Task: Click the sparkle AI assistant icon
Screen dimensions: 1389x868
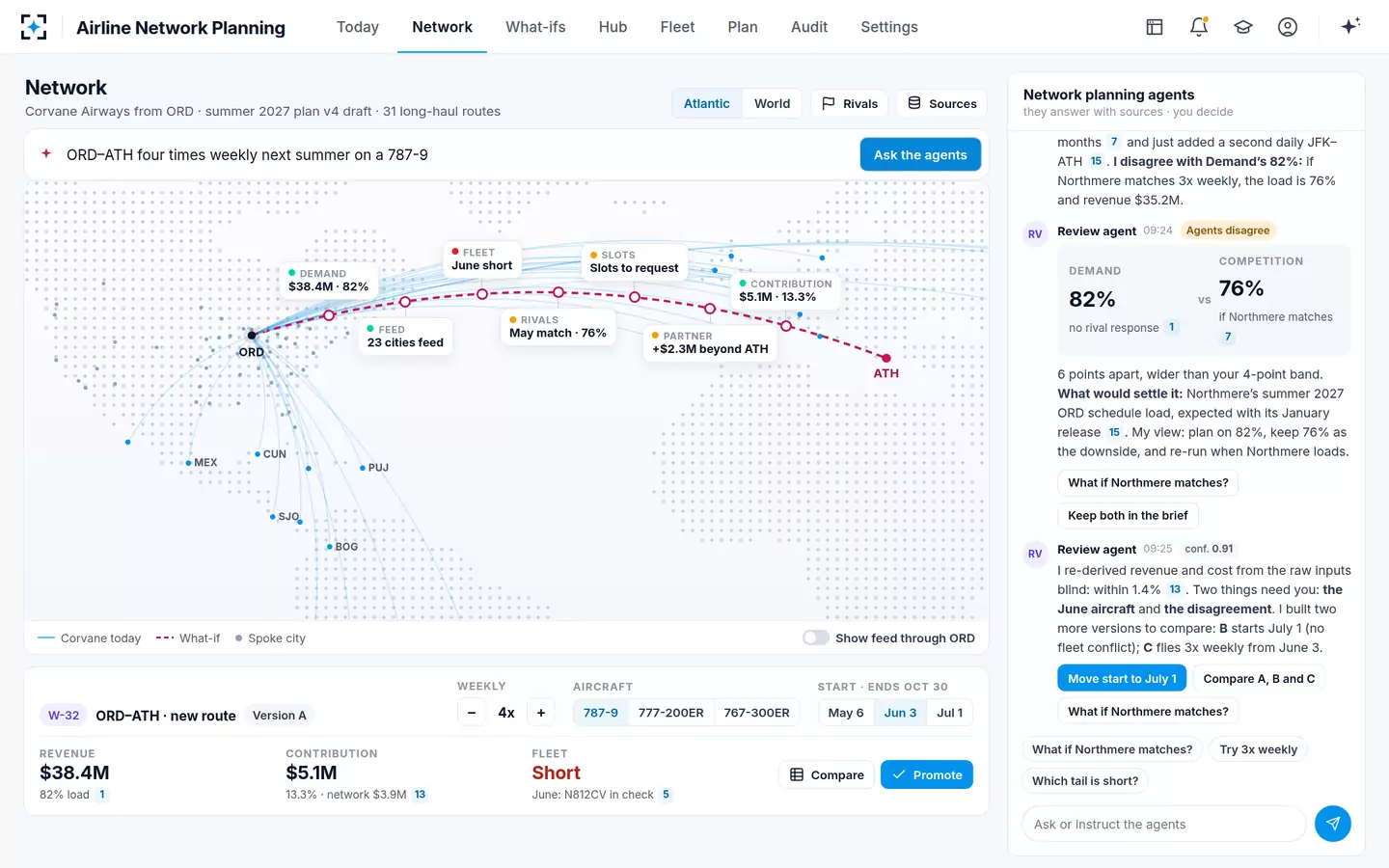Action: pos(1350,26)
